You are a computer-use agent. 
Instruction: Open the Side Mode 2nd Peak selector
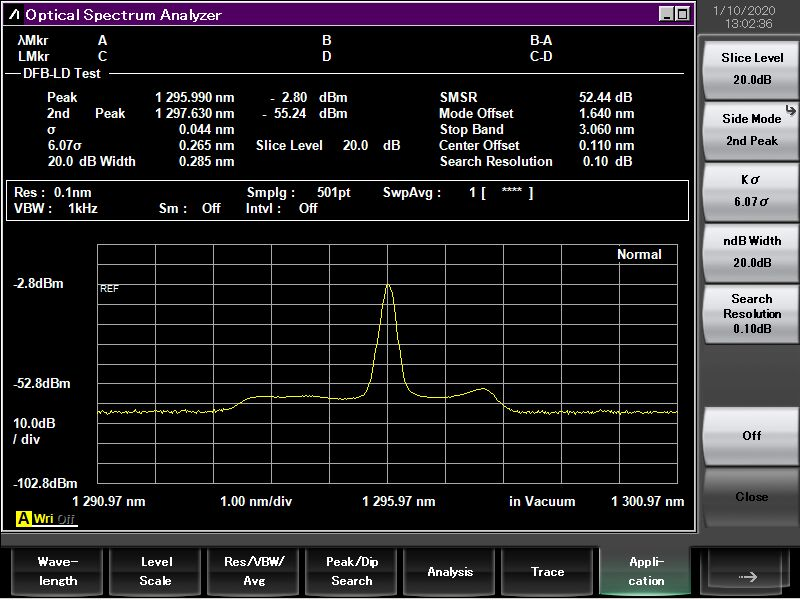751,130
